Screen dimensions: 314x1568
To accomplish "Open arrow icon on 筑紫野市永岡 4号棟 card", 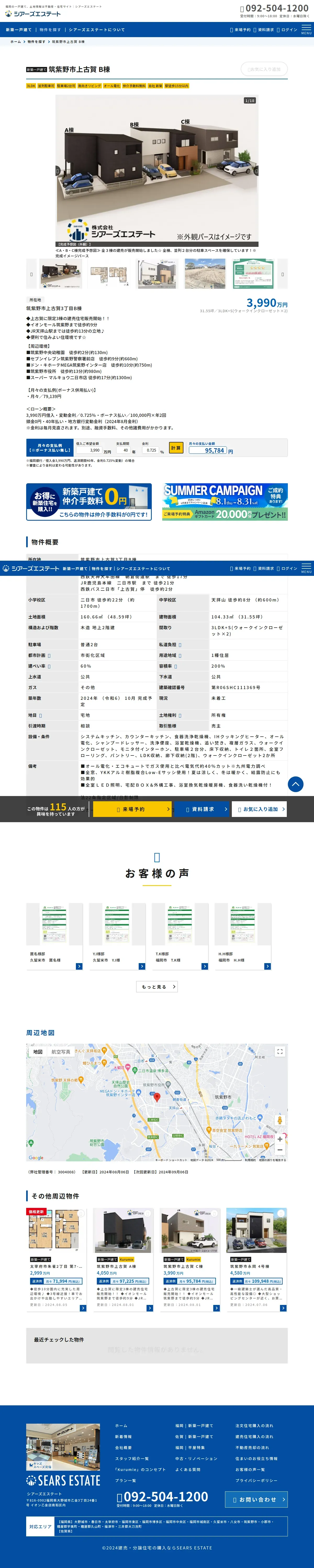I will 283,1308.
